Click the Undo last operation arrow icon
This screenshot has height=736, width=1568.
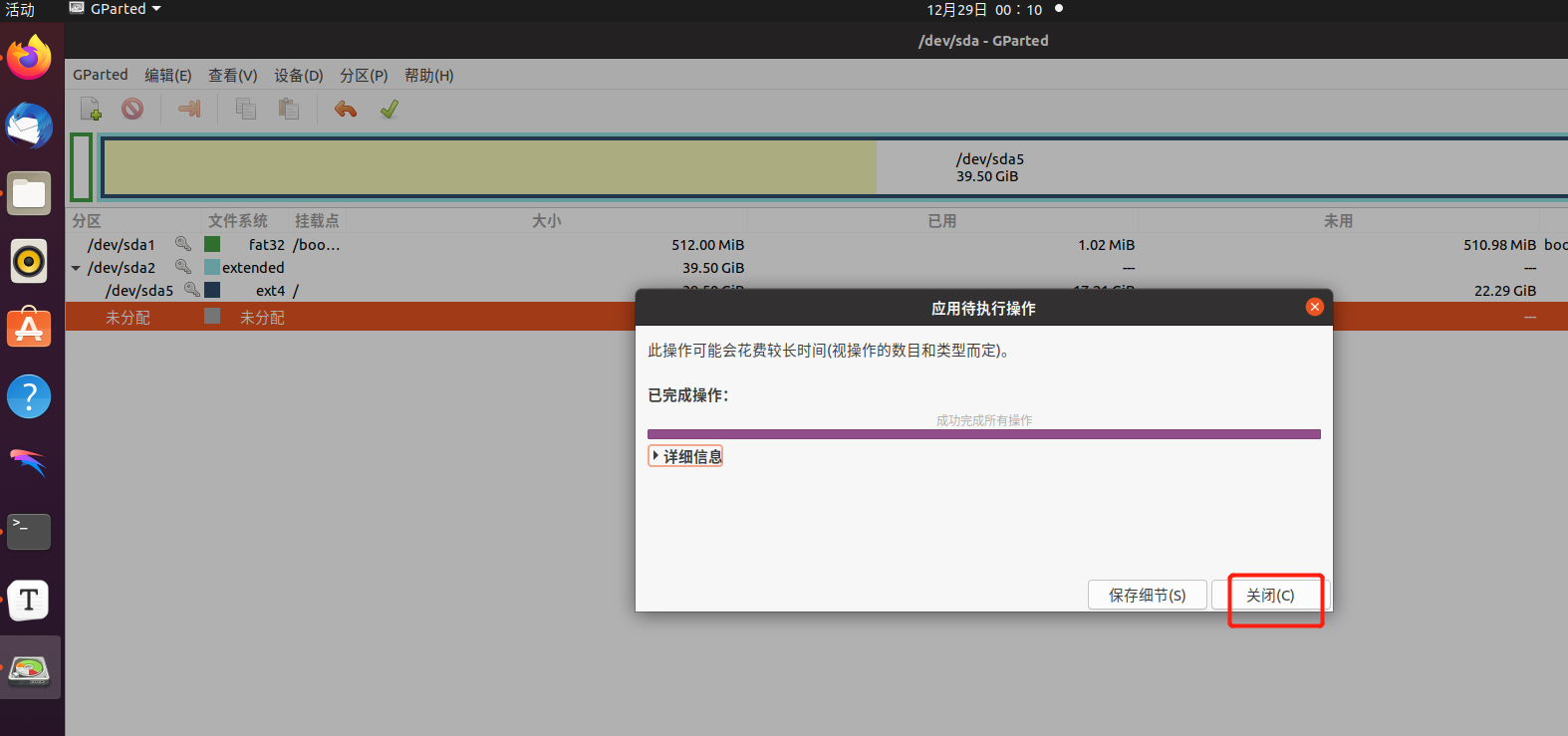[346, 109]
